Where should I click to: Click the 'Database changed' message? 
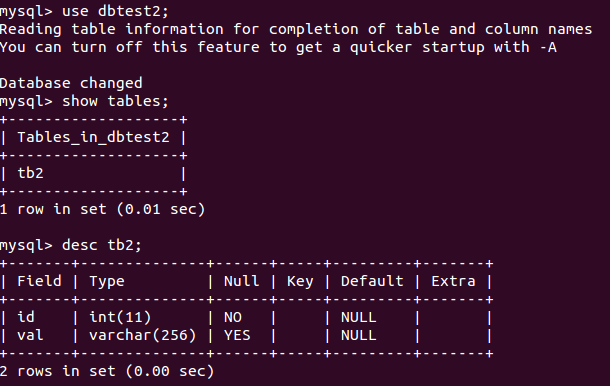71,83
